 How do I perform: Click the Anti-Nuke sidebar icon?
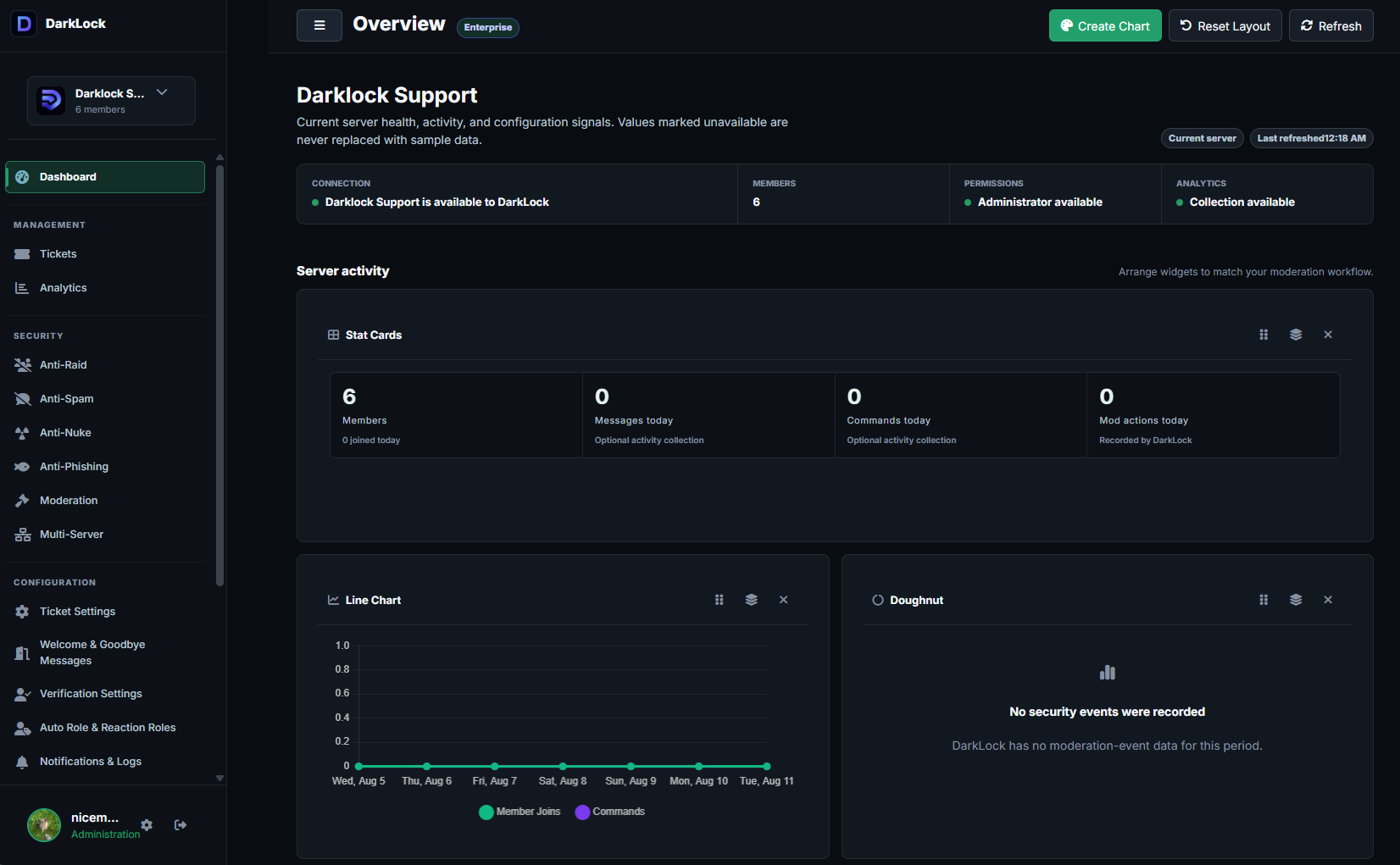[x=23, y=433]
